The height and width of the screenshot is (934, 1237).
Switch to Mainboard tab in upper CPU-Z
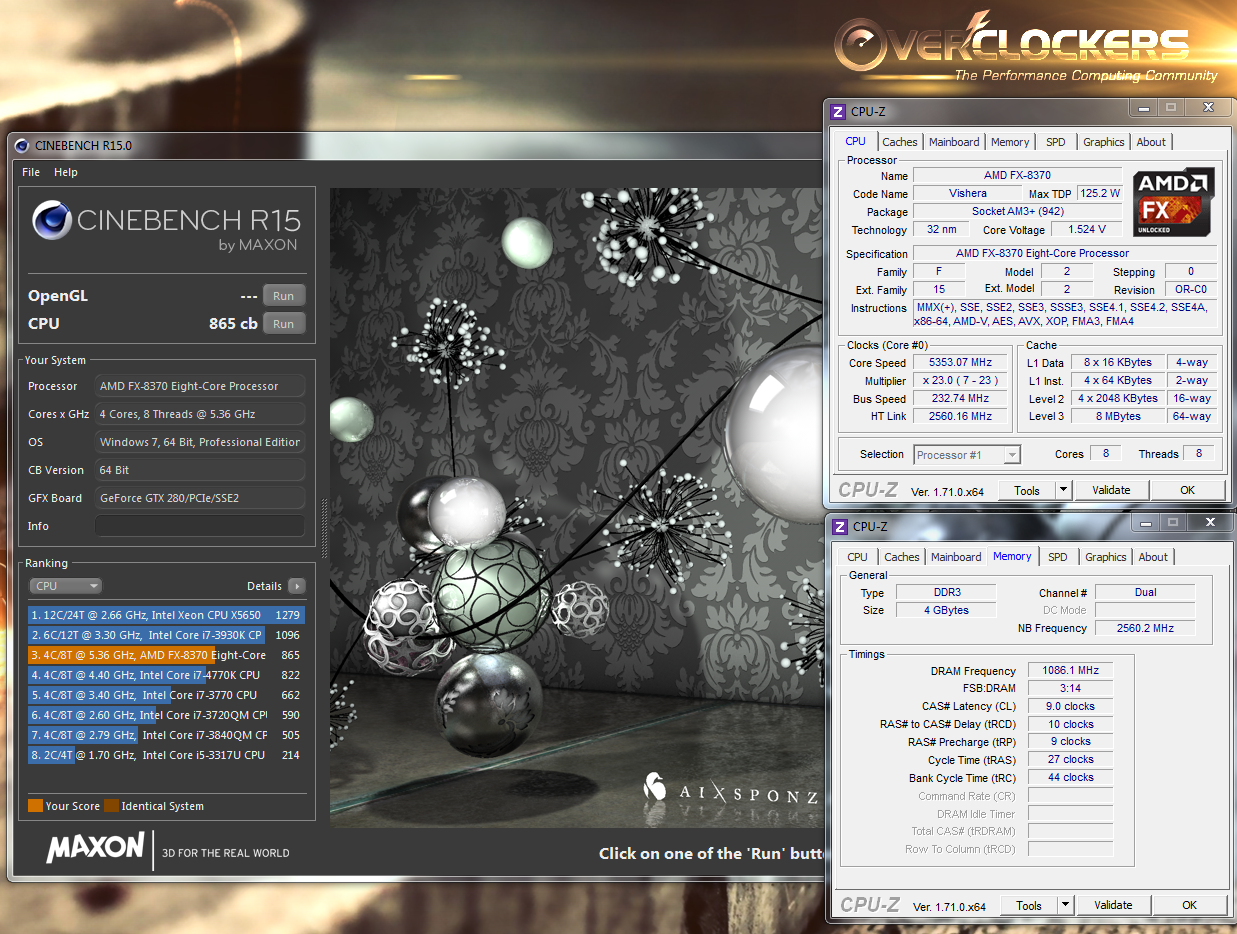pyautogui.click(x=954, y=142)
